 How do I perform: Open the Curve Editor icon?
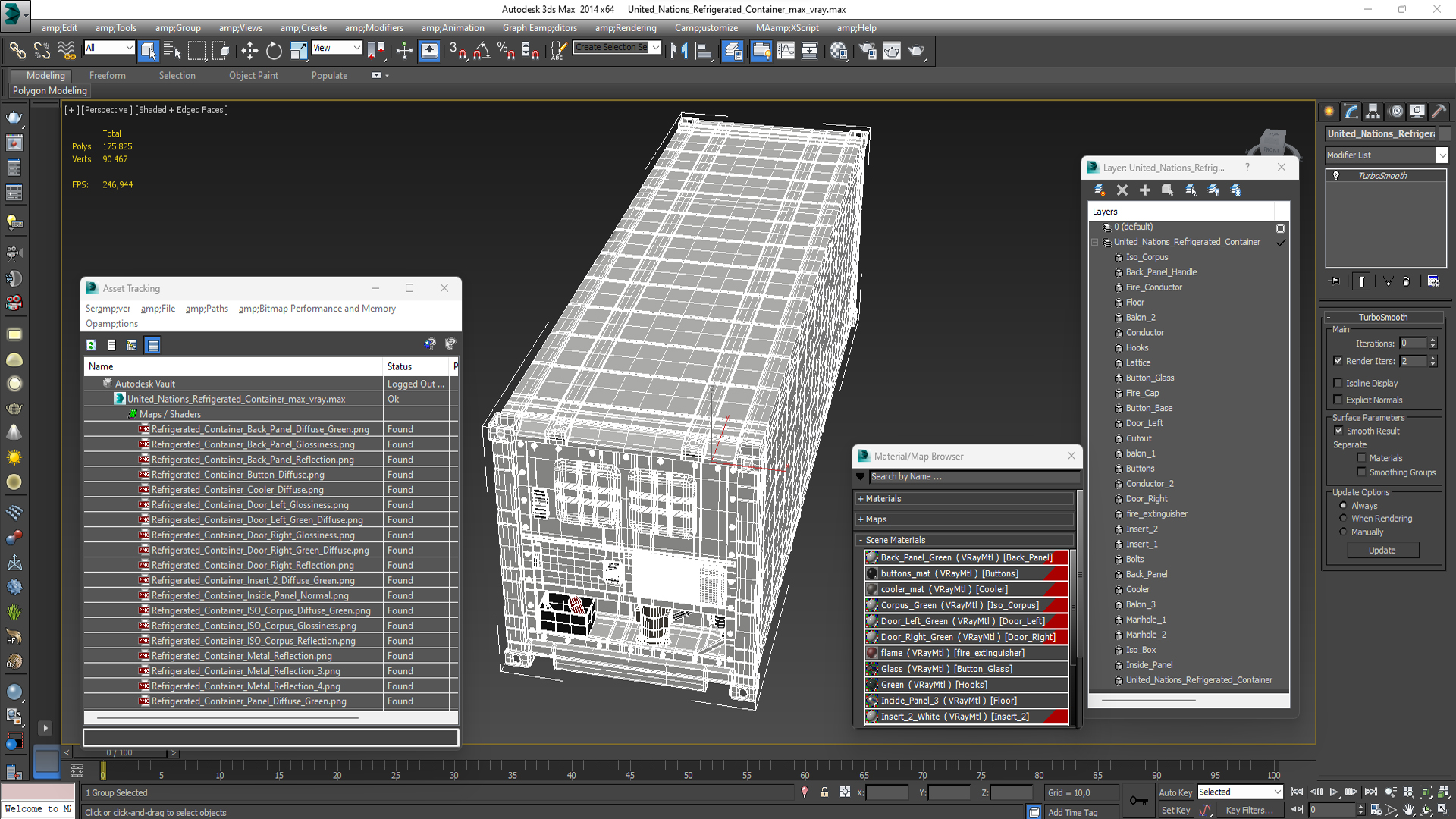coord(786,51)
